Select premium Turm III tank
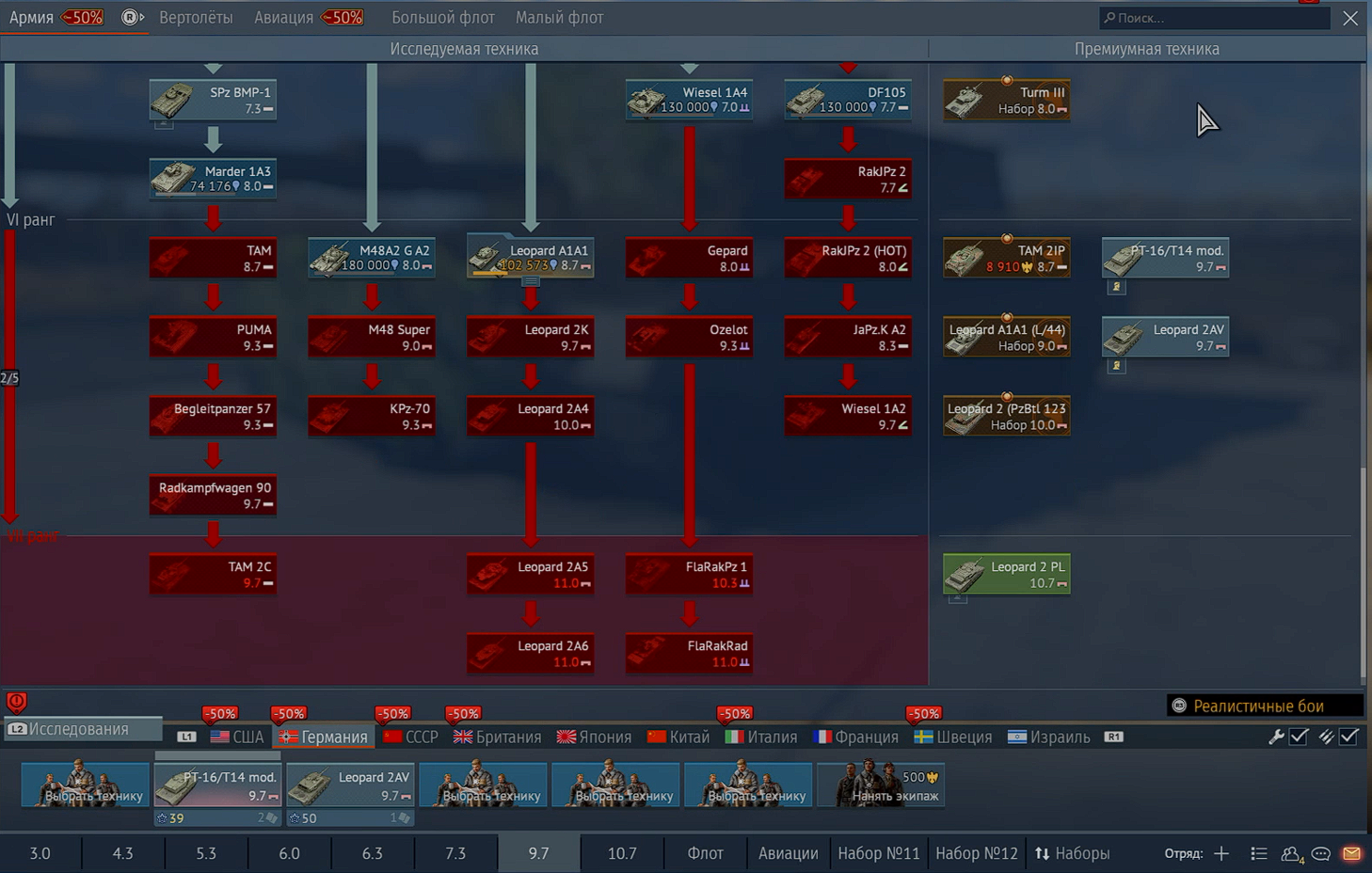The width and height of the screenshot is (1372, 873). coord(1007,100)
